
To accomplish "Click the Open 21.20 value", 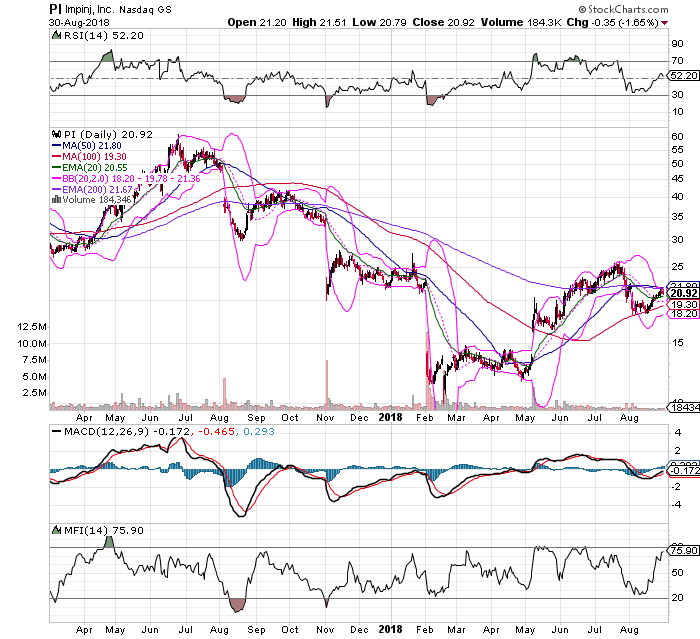I will tap(257, 22).
